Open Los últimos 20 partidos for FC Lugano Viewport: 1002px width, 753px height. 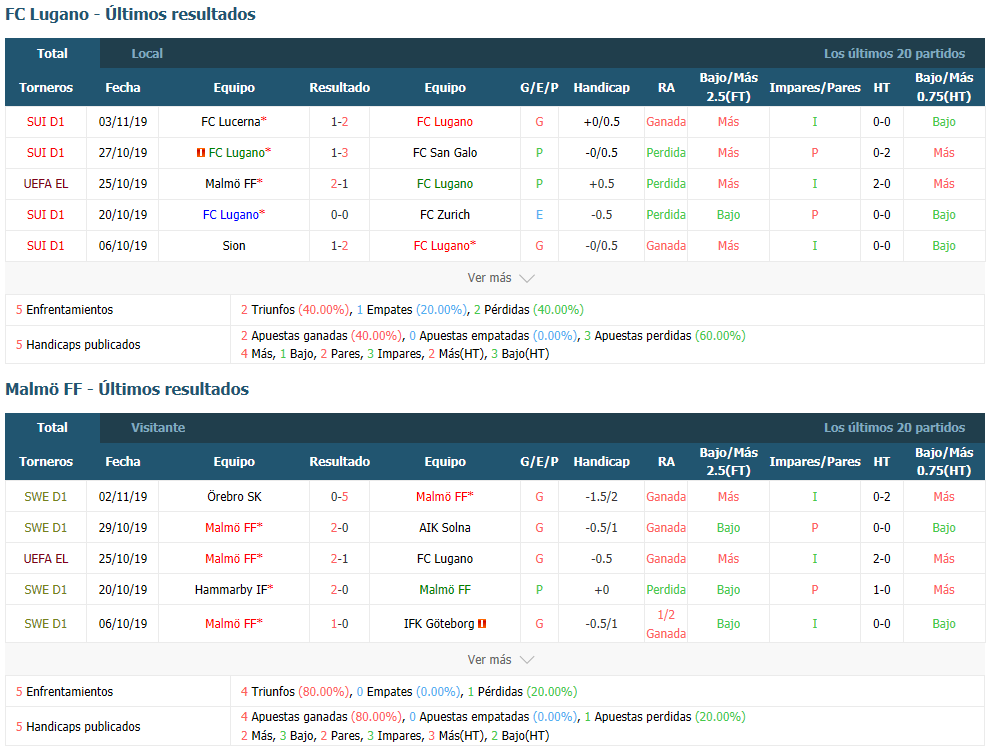pyautogui.click(x=894, y=54)
